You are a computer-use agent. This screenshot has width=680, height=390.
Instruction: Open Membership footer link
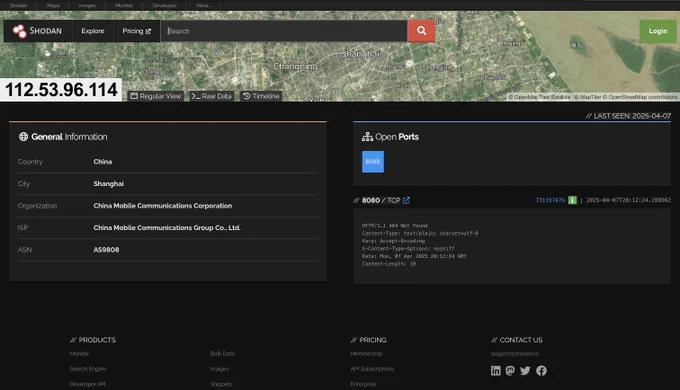tap(366, 354)
